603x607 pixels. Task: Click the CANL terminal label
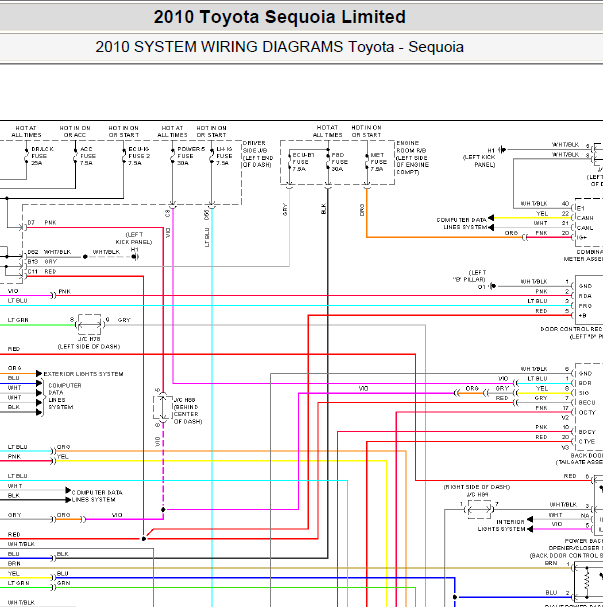tap(585, 228)
